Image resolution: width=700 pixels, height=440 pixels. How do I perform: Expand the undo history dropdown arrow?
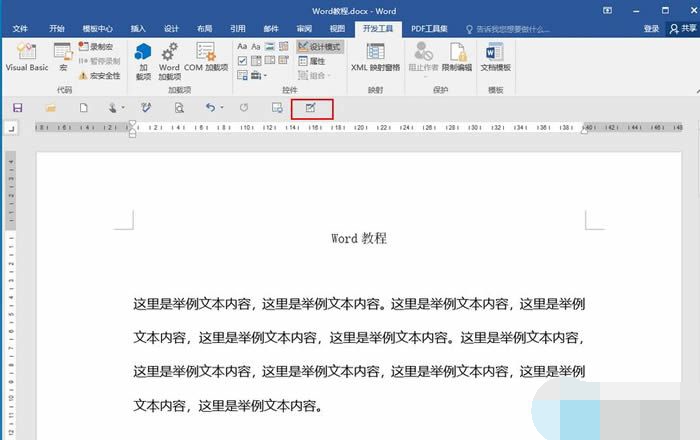[x=221, y=108]
